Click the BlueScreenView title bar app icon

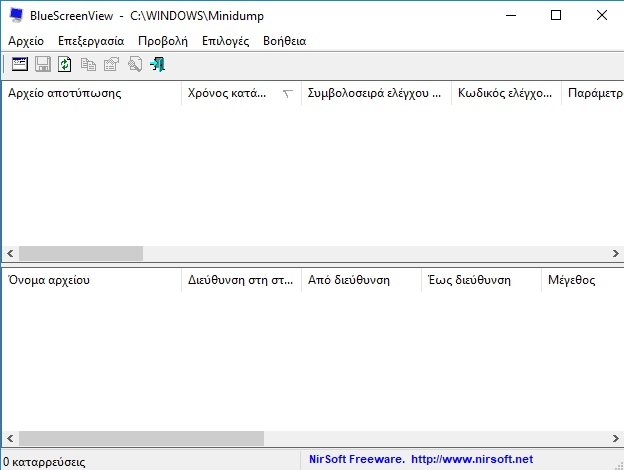tap(17, 15)
